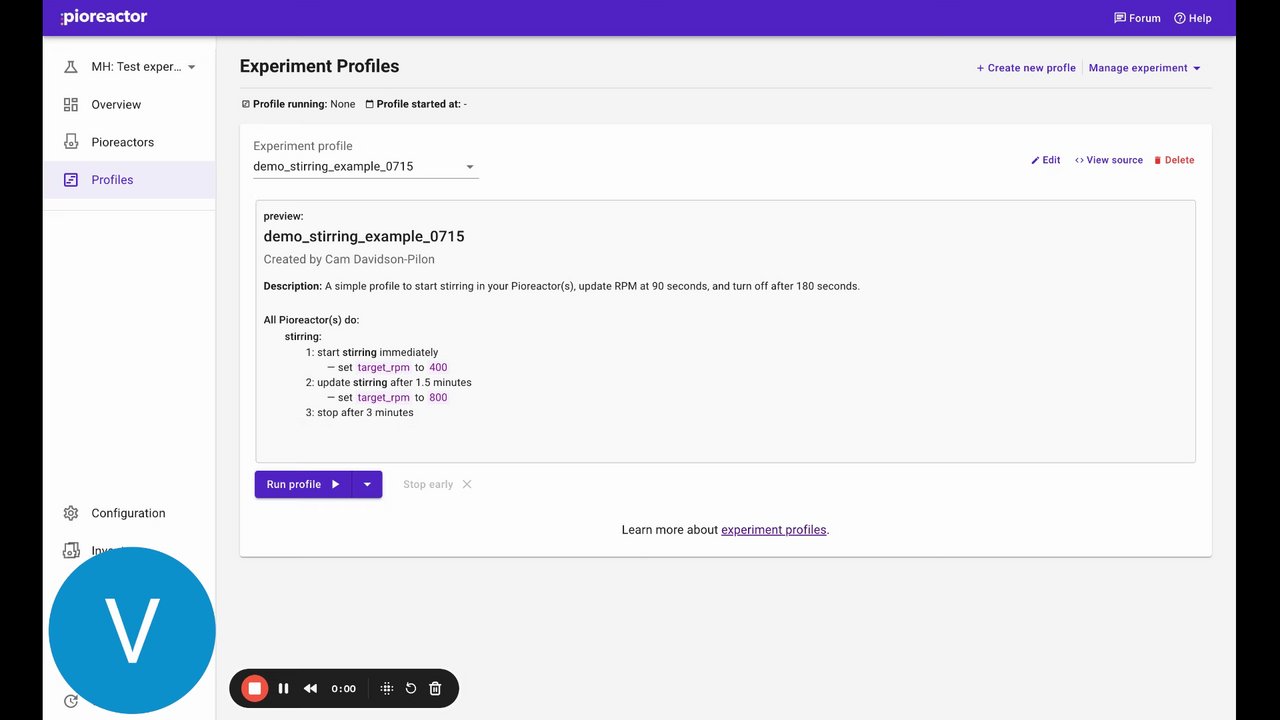Open the Experiment profile select box
This screenshot has height=720, width=1280.
pyautogui.click(x=365, y=167)
